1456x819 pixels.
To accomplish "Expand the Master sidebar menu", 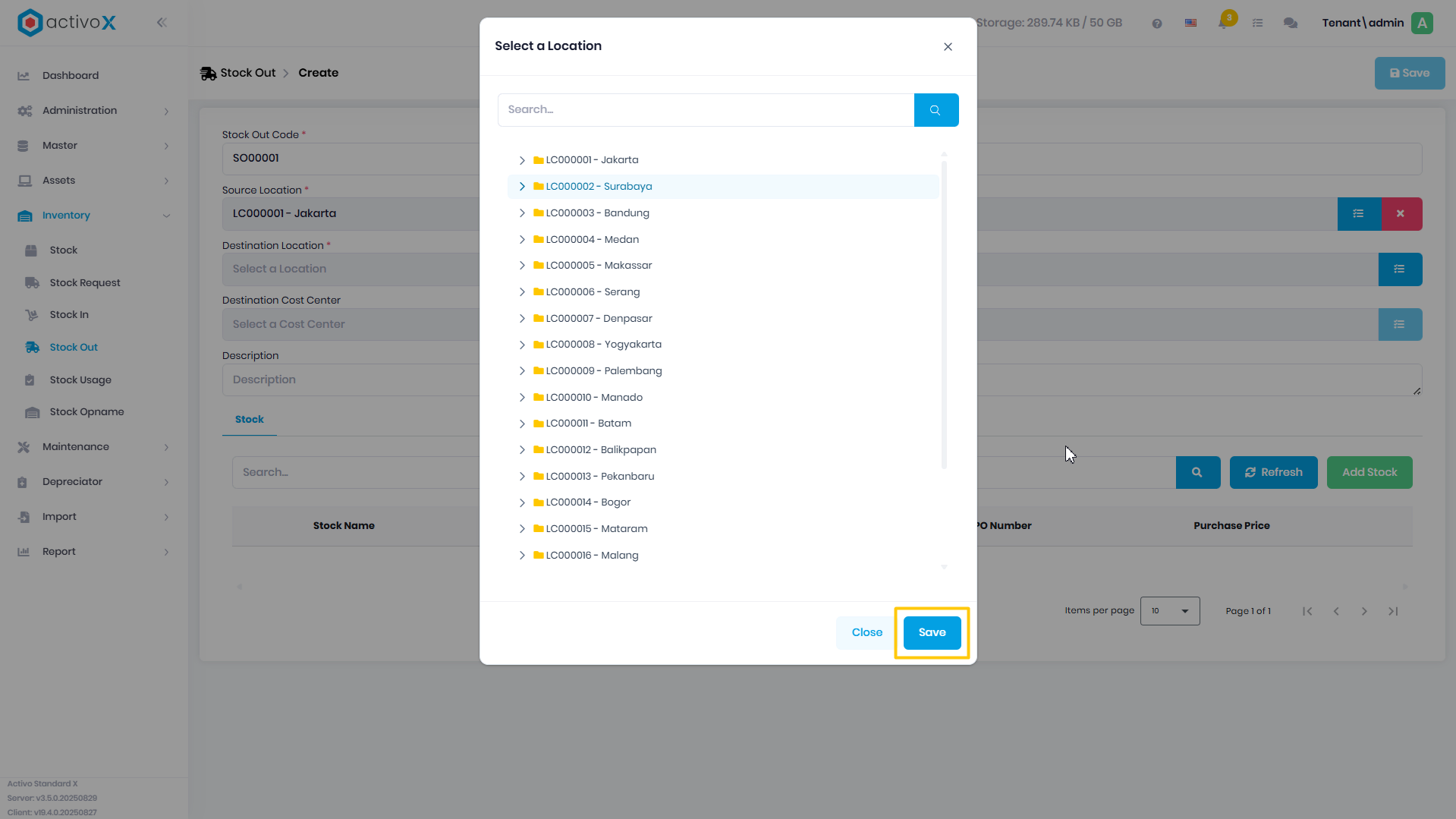I will [x=94, y=146].
